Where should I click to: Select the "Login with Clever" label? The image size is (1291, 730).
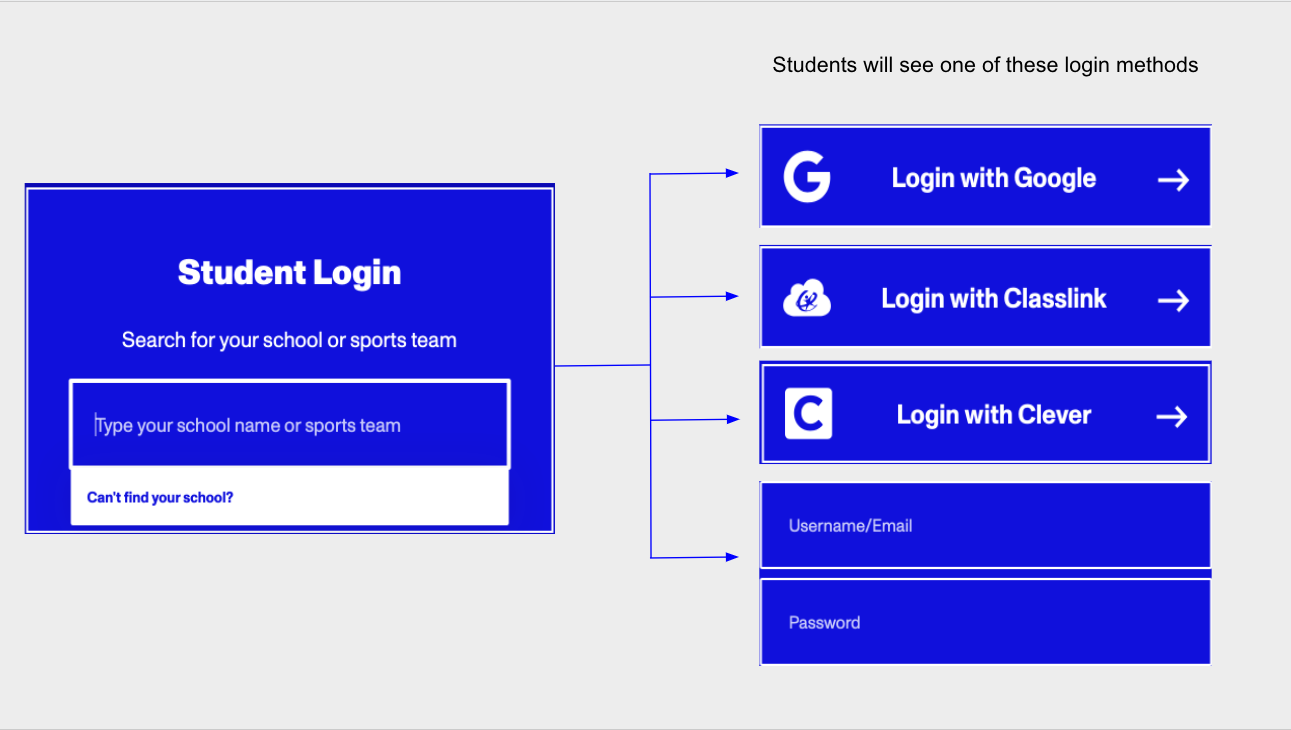click(993, 415)
